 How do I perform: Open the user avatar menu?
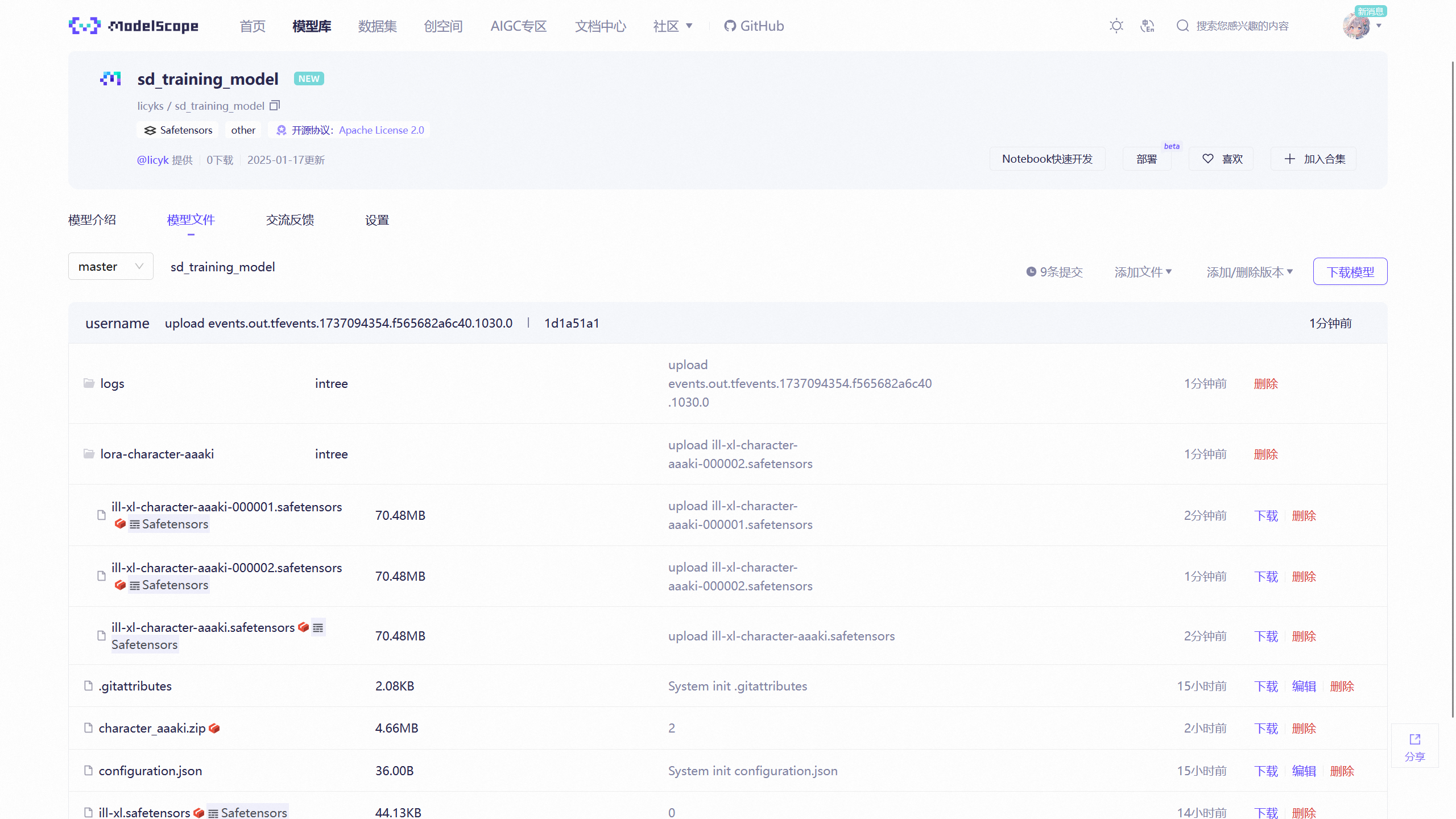click(x=1356, y=26)
